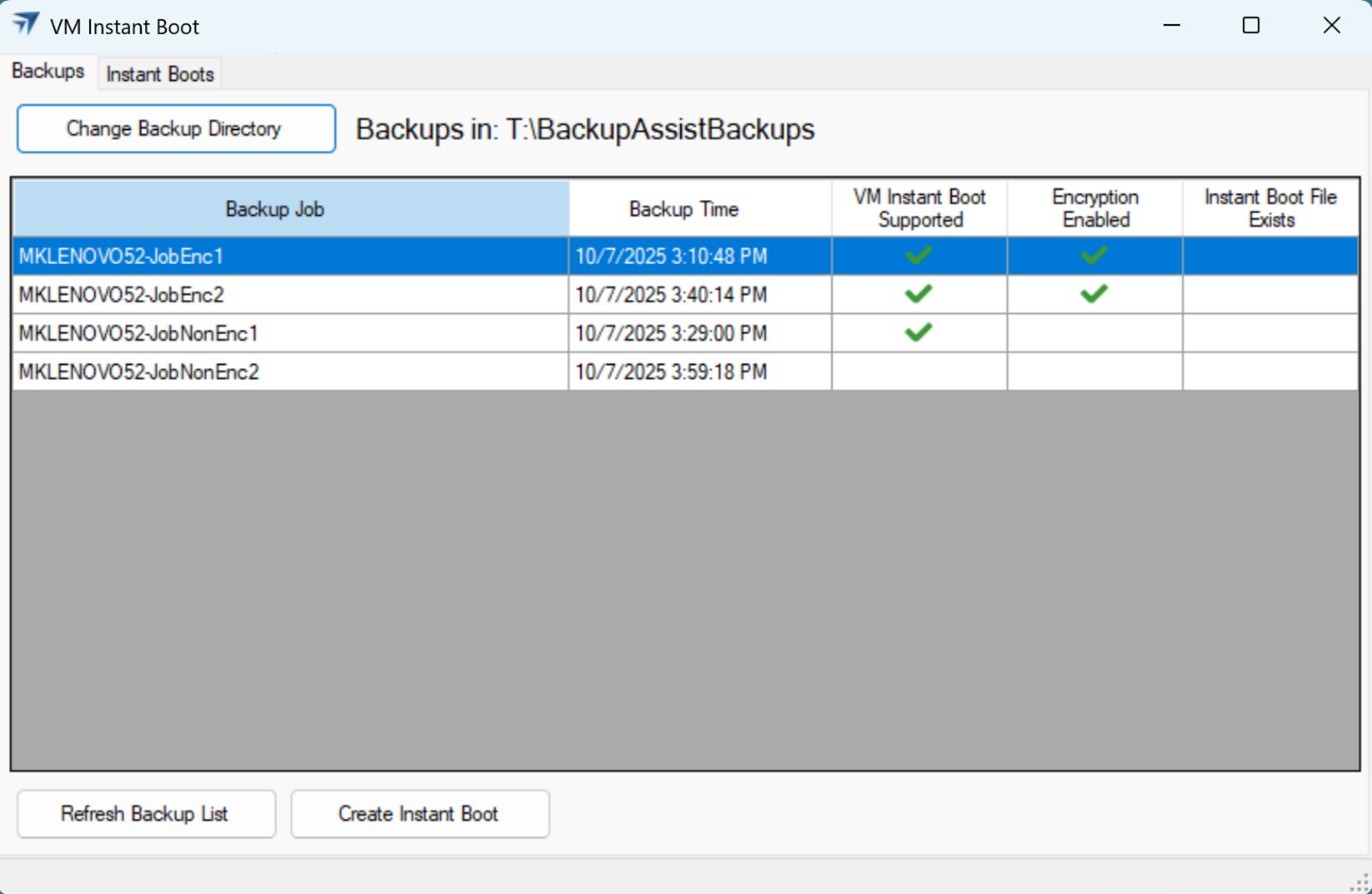Sort by Backup Time column header
1372x894 pixels.
coord(699,209)
